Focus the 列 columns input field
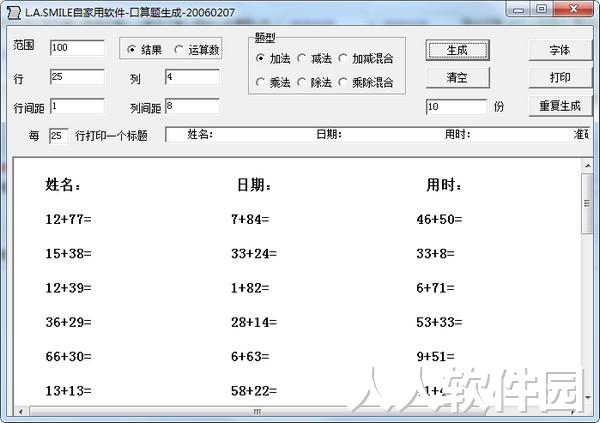Image resolution: width=600 pixels, height=423 pixels. click(192, 77)
